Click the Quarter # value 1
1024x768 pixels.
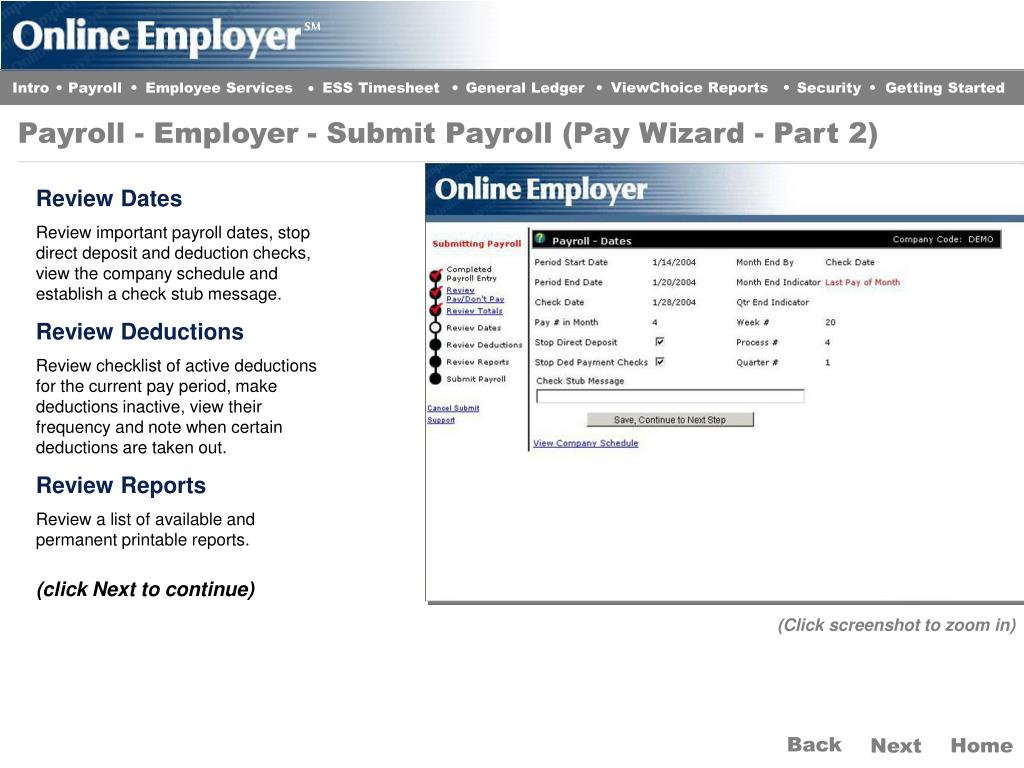[x=827, y=362]
